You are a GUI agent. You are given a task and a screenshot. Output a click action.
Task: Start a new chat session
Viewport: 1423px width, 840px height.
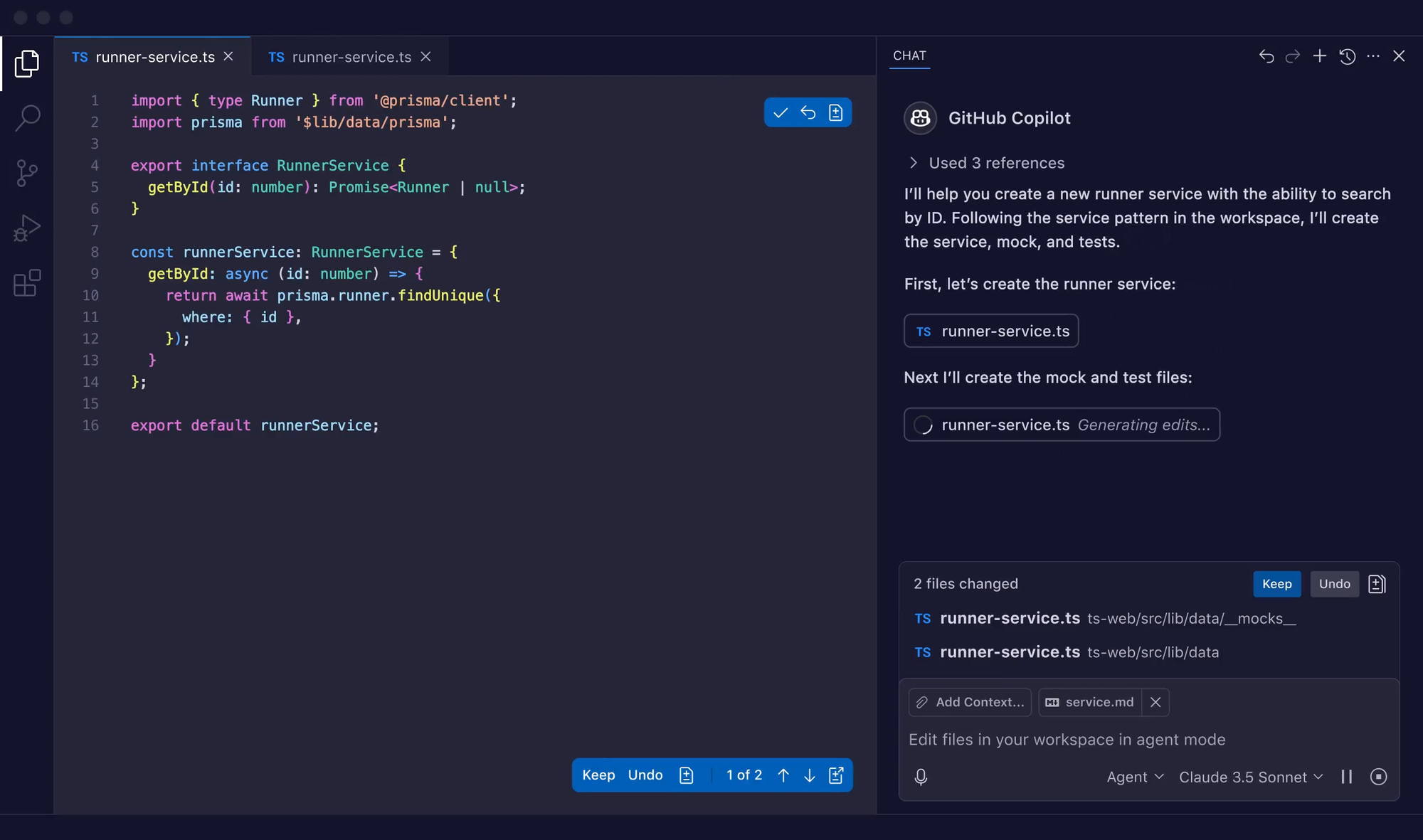[1320, 56]
